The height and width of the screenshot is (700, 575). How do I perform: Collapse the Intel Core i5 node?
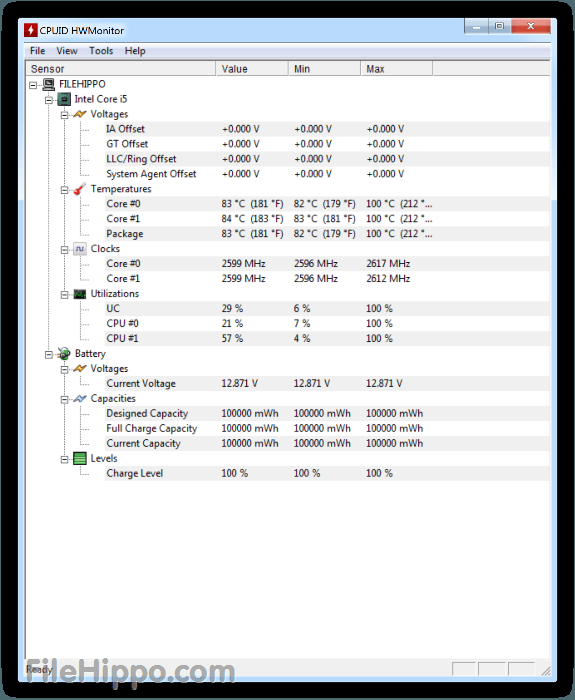(49, 100)
